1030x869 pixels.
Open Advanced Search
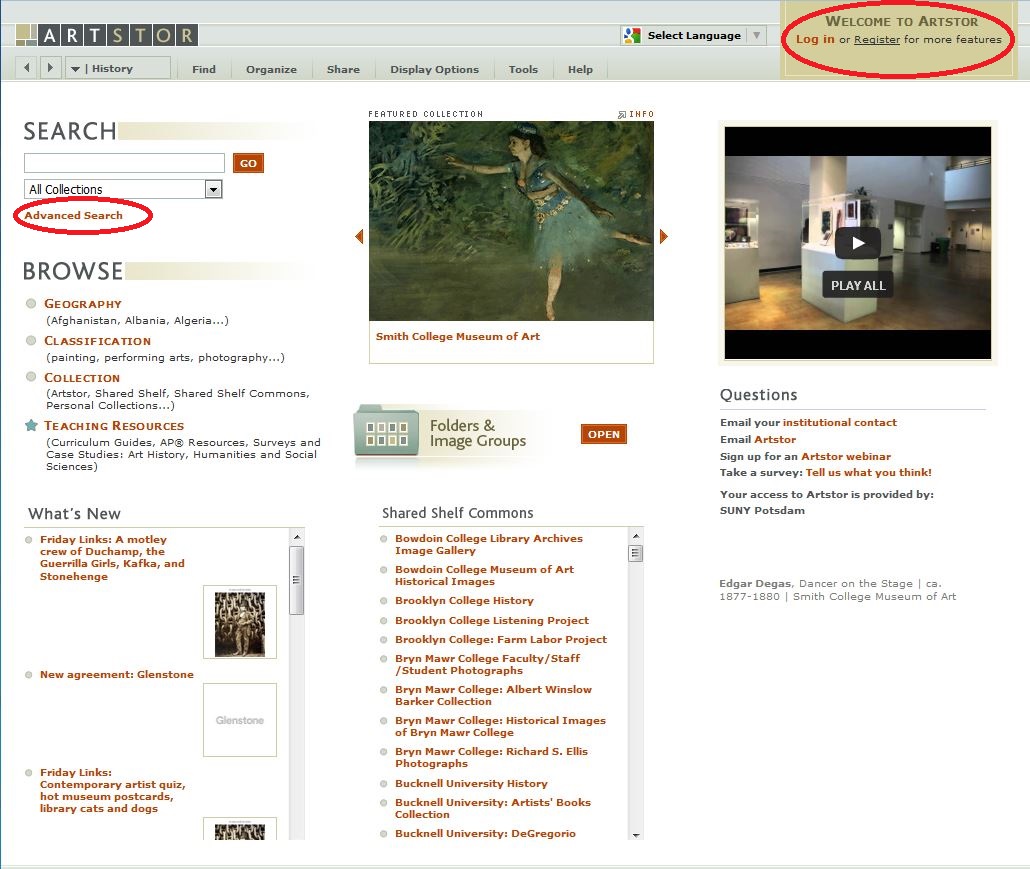click(x=74, y=215)
